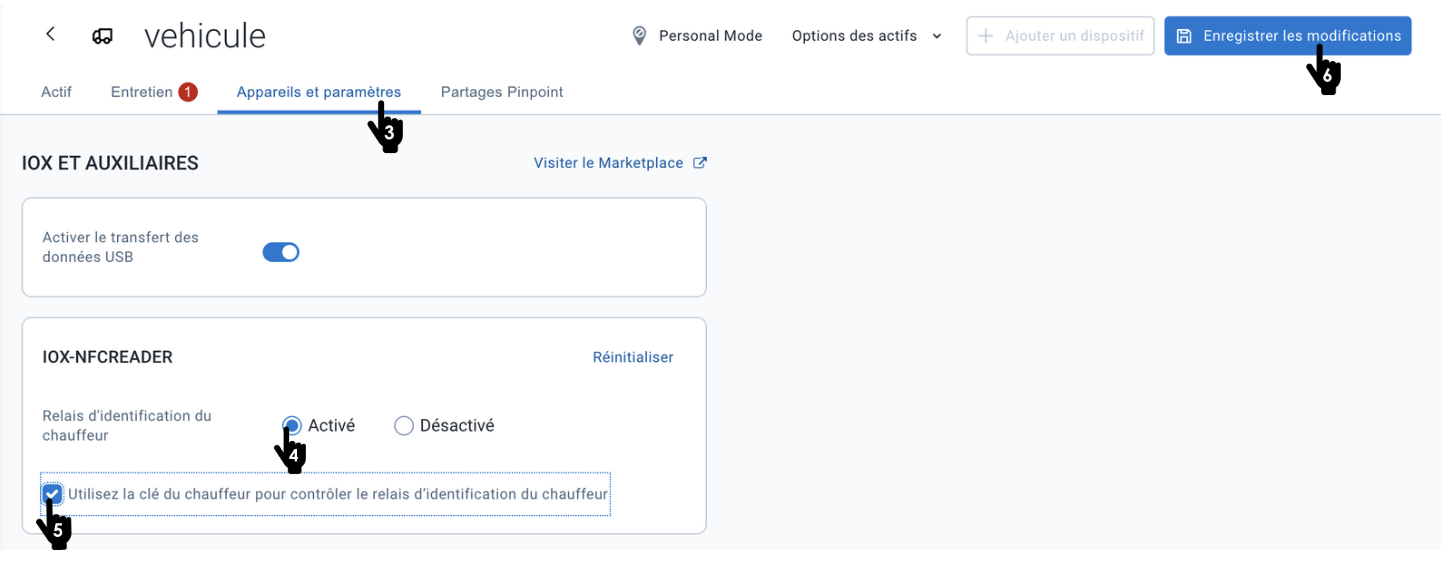Screen dimensions: 1446x562
Task: Uncheck the driver key relay control checkbox
Action: 53,494
